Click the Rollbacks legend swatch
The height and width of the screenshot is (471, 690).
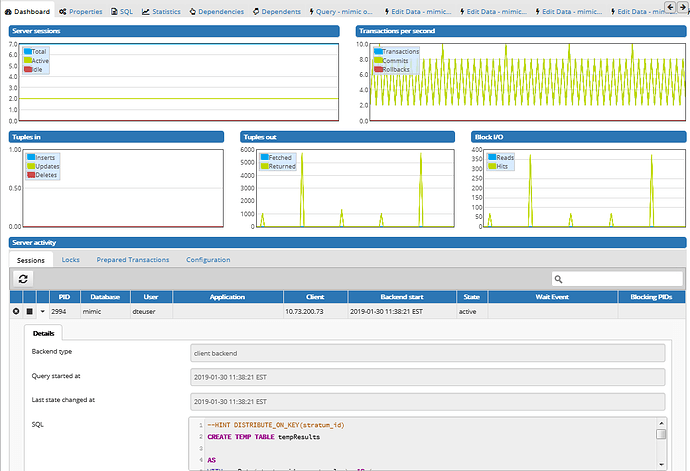click(x=378, y=69)
